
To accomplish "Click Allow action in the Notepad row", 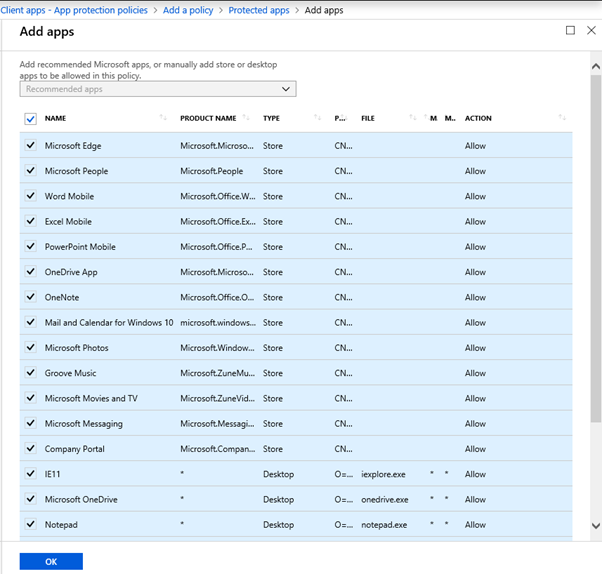I will pos(475,525).
